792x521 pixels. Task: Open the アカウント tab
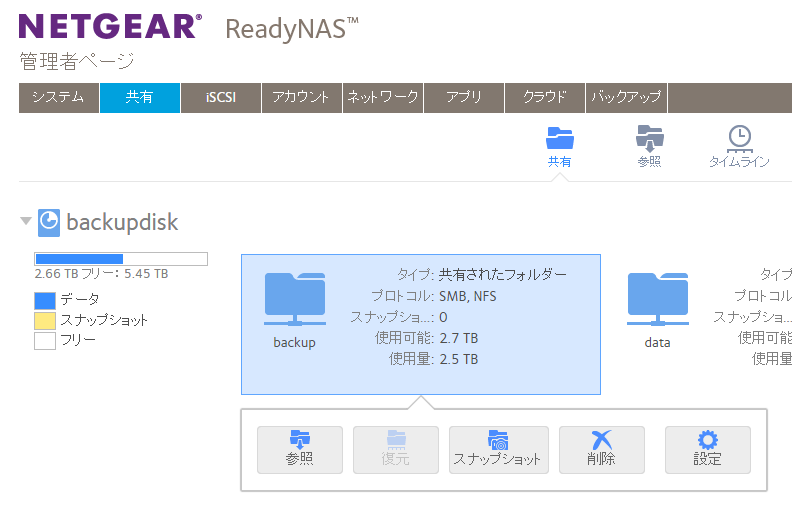pyautogui.click(x=302, y=98)
